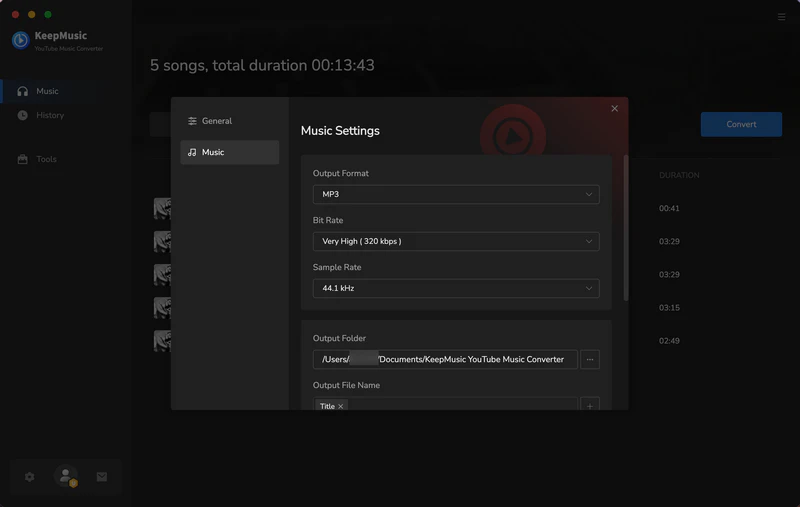This screenshot has height=507, width=800.
Task: Expand the Output Format dropdown showing MP3
Action: [x=456, y=194]
